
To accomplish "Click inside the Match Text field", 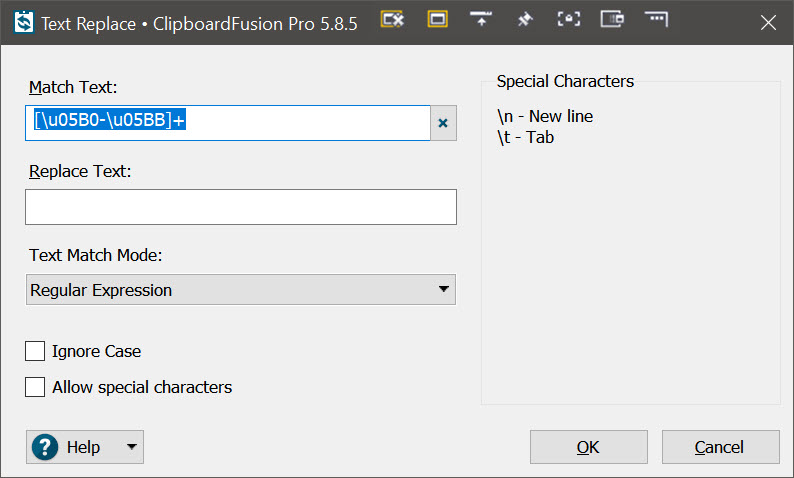I will pos(300,123).
